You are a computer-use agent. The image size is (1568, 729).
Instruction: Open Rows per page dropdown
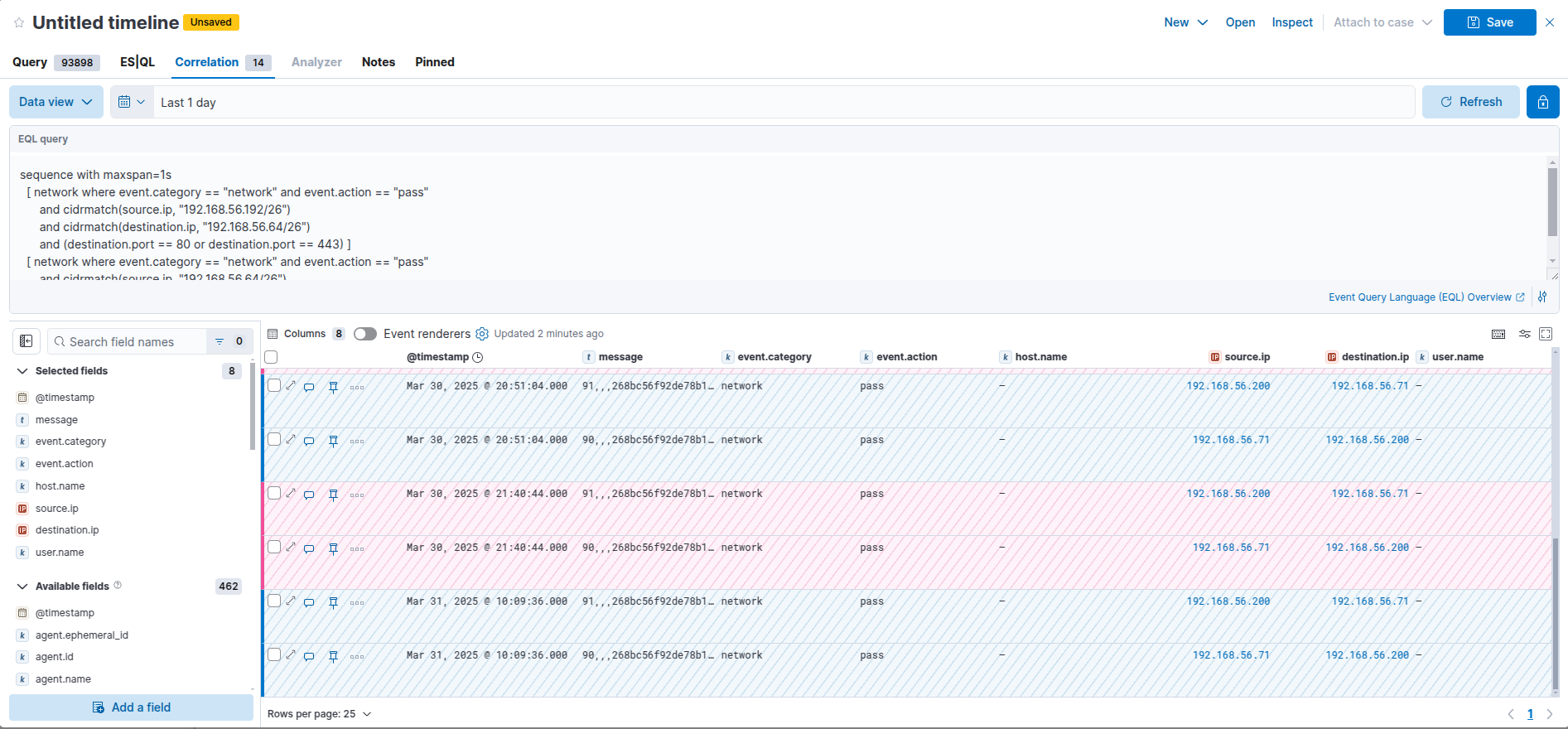319,714
